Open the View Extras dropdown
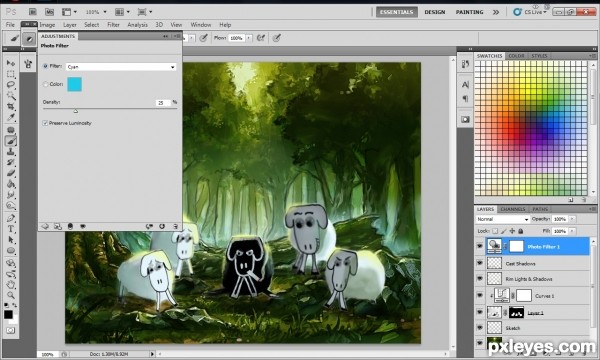Screen dimensions: 600x360 pos(70,12)
